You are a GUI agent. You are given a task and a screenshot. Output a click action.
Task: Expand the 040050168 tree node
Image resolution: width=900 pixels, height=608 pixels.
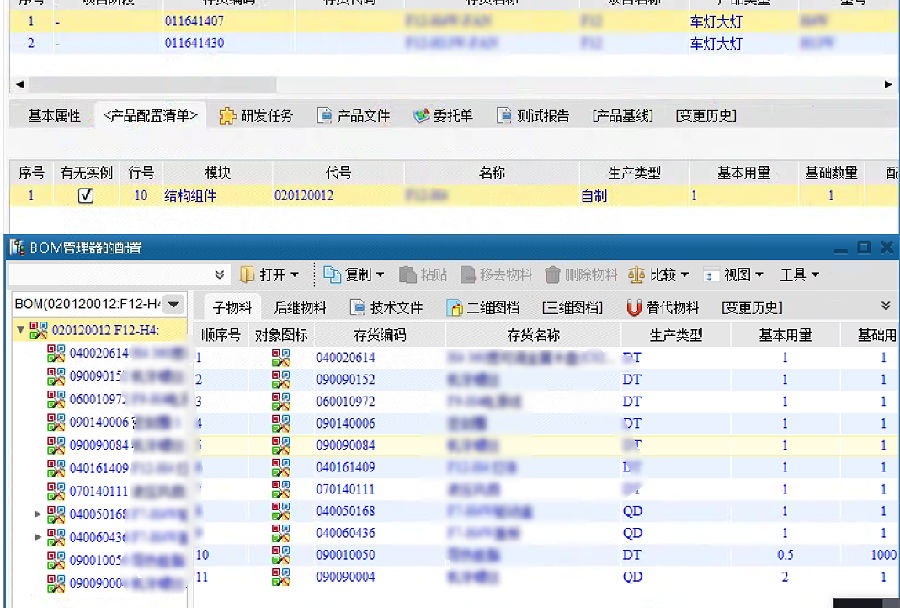click(39, 514)
